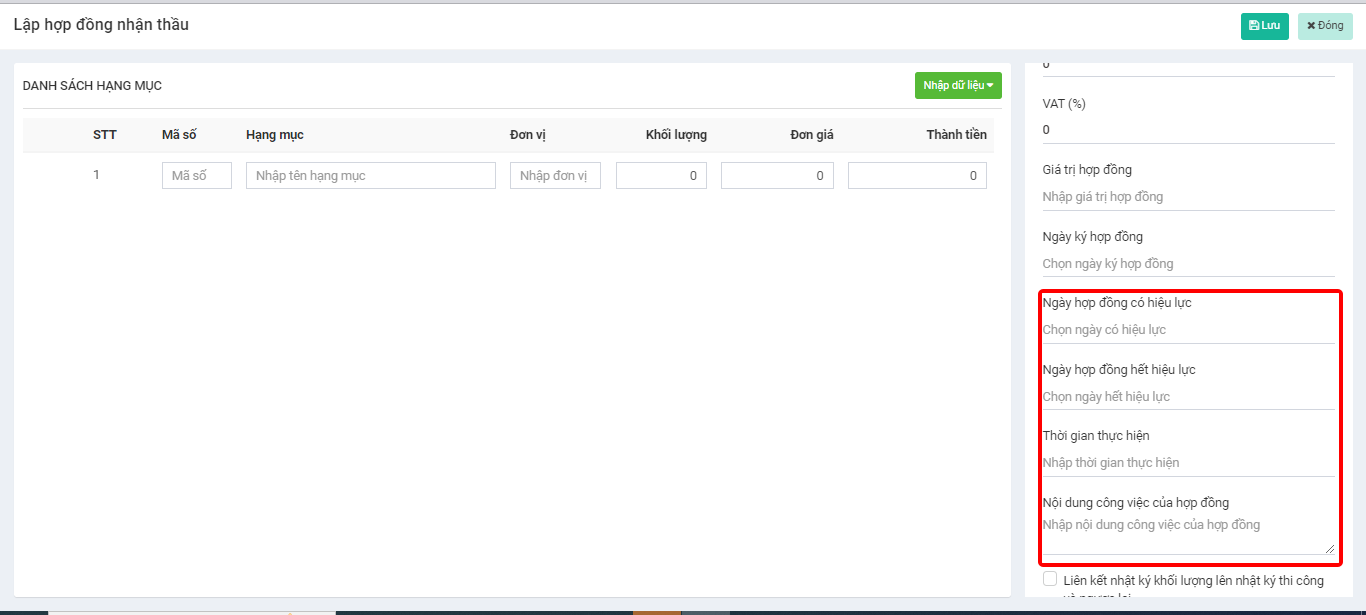Image resolution: width=1366 pixels, height=615 pixels.
Task: Click the Hạng mục column header
Action: (275, 135)
